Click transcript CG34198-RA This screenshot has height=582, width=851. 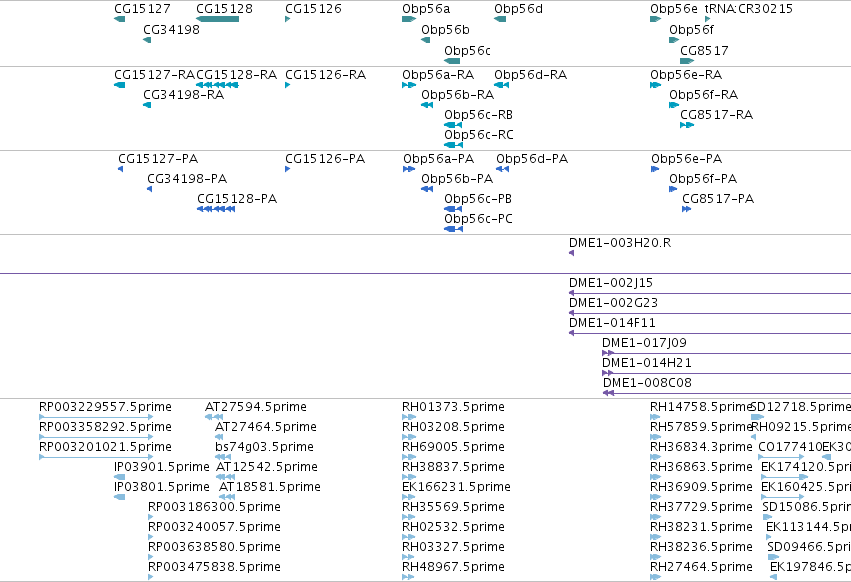tap(183, 94)
